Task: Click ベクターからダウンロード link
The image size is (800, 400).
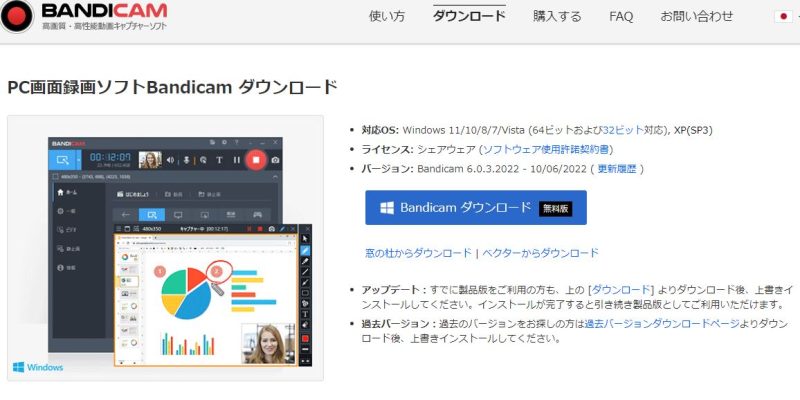Action: click(540, 253)
